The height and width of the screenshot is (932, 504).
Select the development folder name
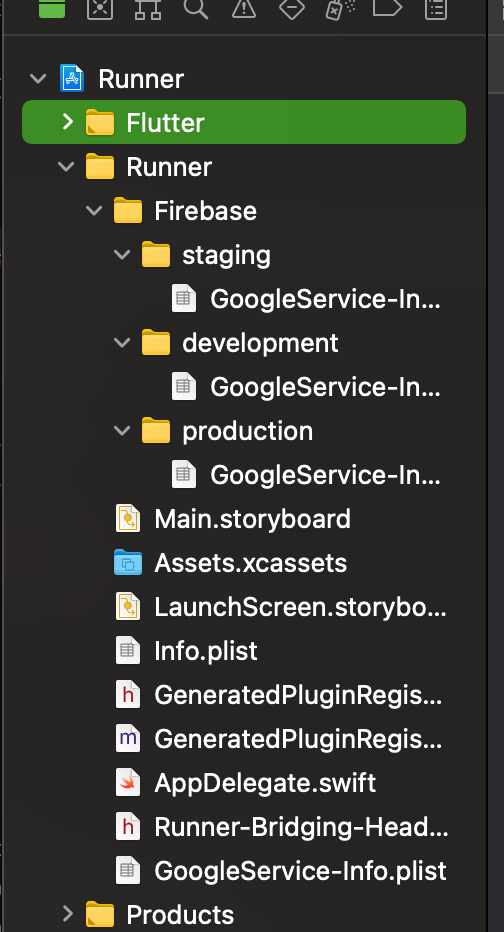260,343
